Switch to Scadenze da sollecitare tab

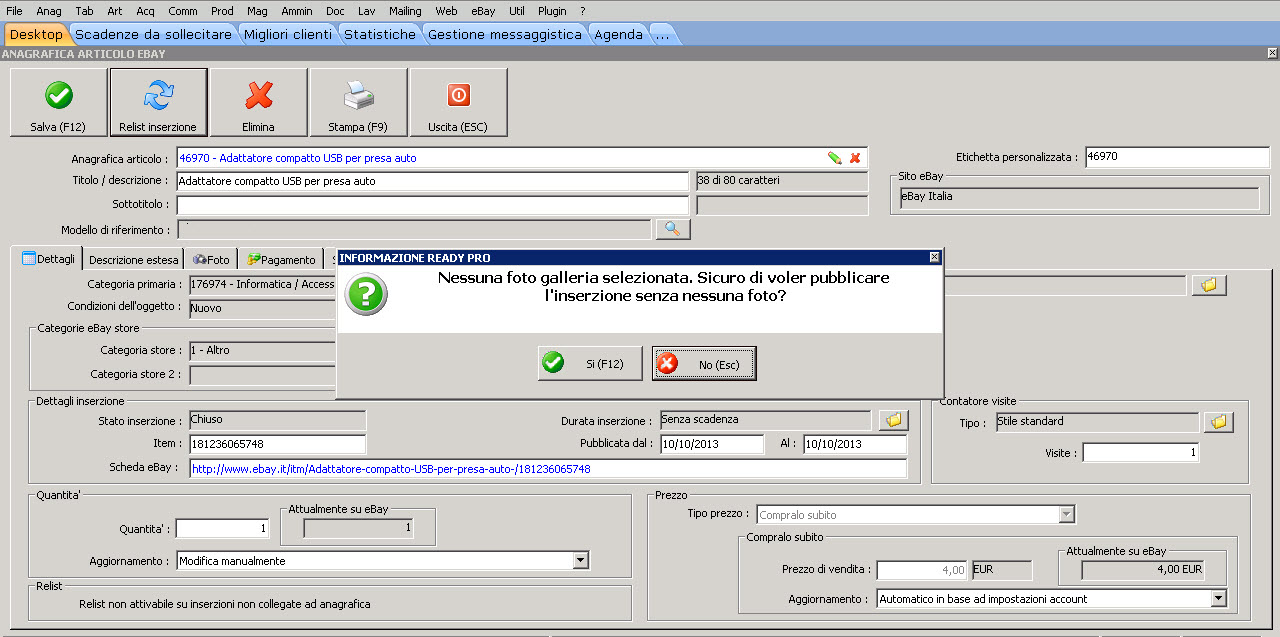154,34
